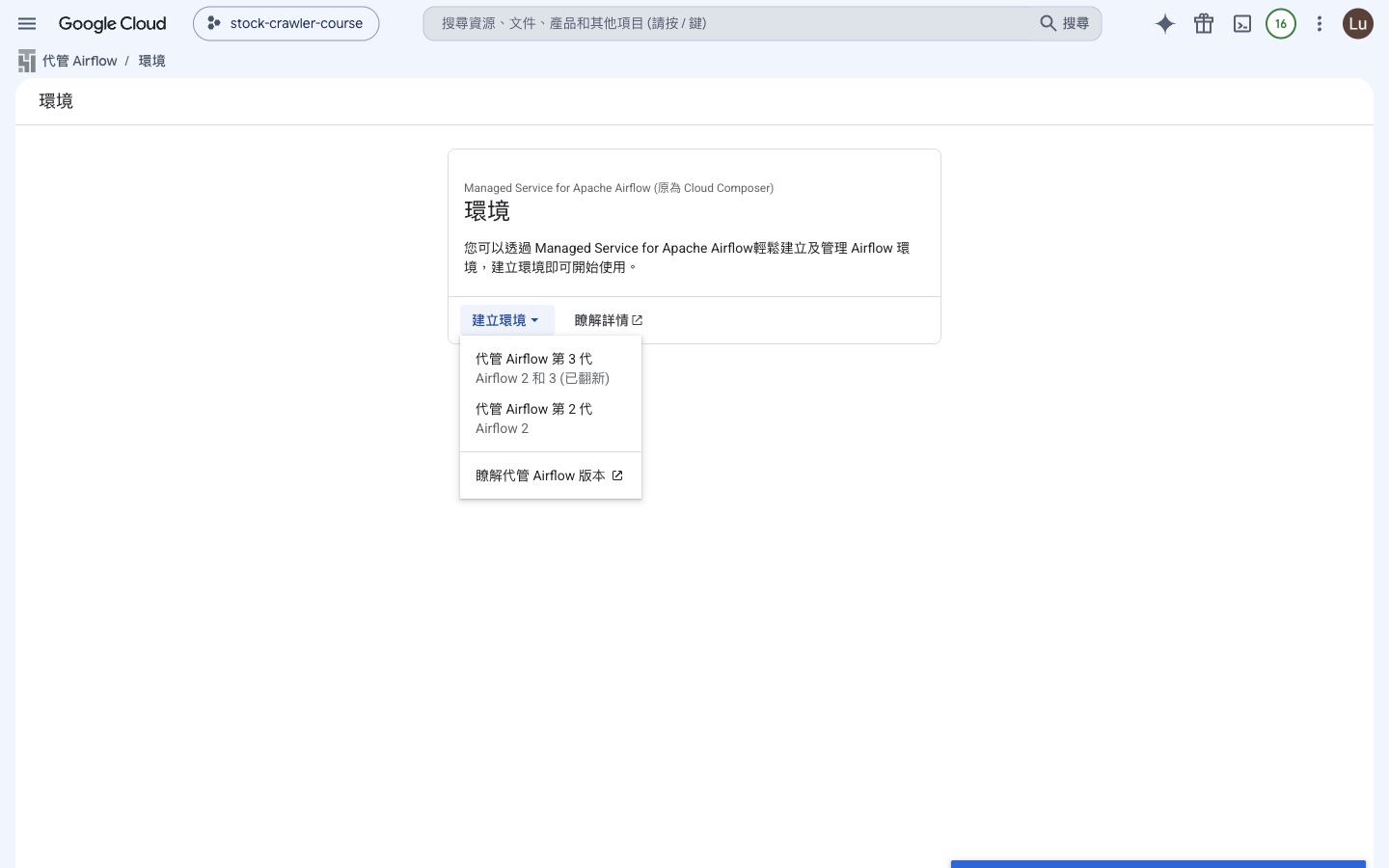The width and height of the screenshot is (1389, 868).
Task: Activate the Cloud Shell terminal icon
Action: pyautogui.click(x=1242, y=24)
